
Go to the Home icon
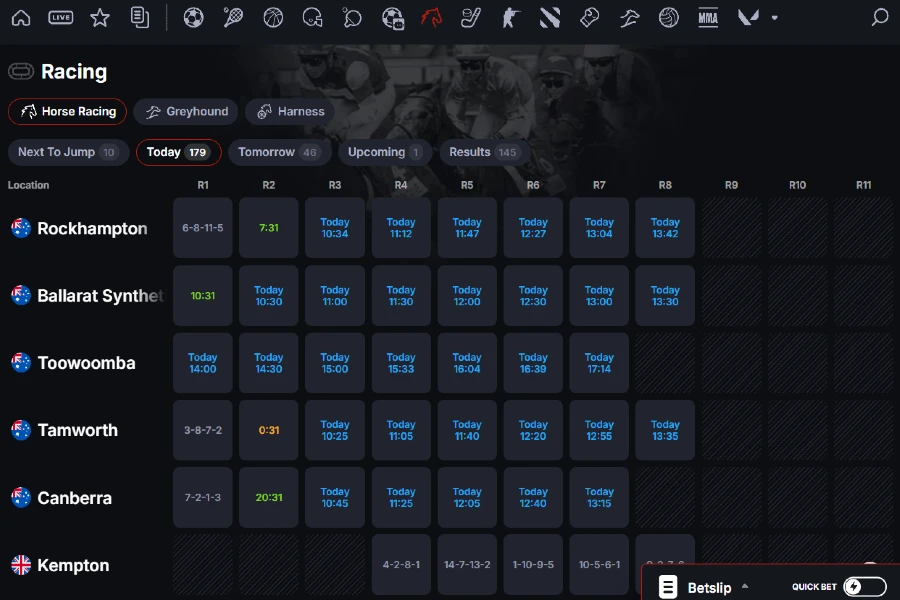(21, 17)
